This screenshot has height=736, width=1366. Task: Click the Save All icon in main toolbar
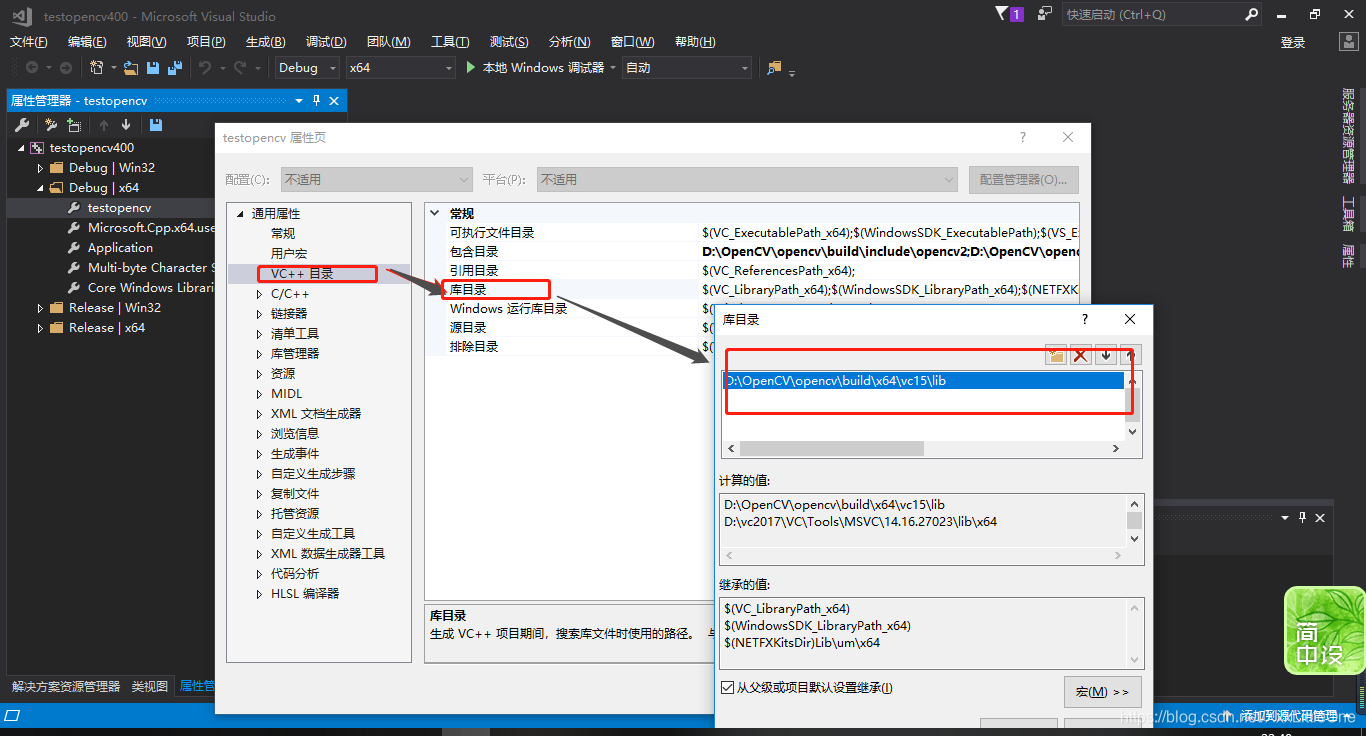175,68
